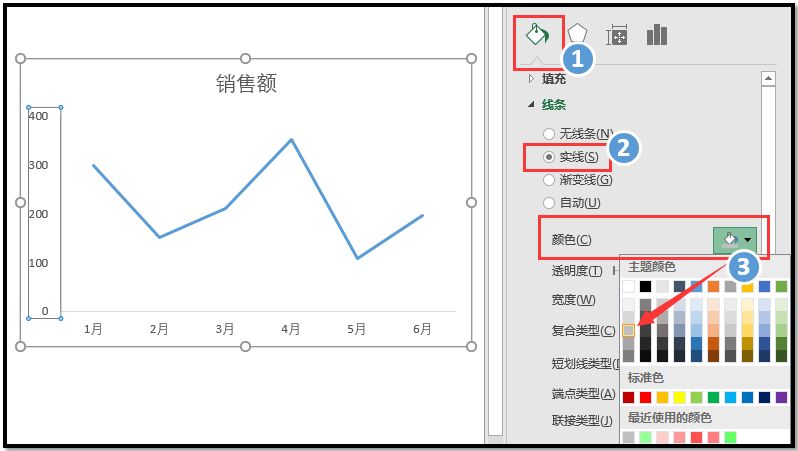Screen dimensions: 798x451
Task: Select the 无线条(N) radio option
Action: (x=549, y=134)
